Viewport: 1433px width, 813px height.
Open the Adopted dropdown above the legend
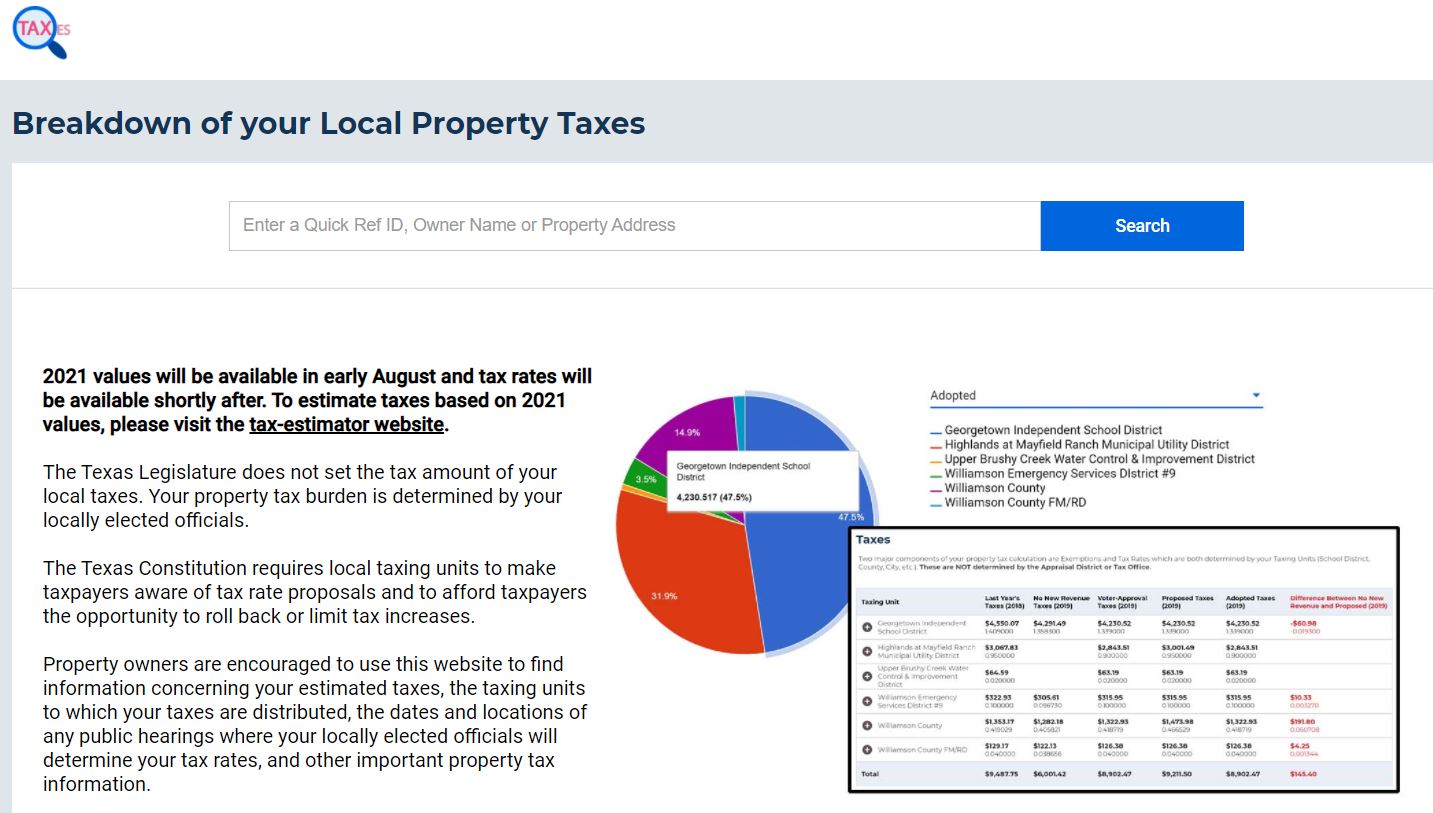coord(1096,395)
